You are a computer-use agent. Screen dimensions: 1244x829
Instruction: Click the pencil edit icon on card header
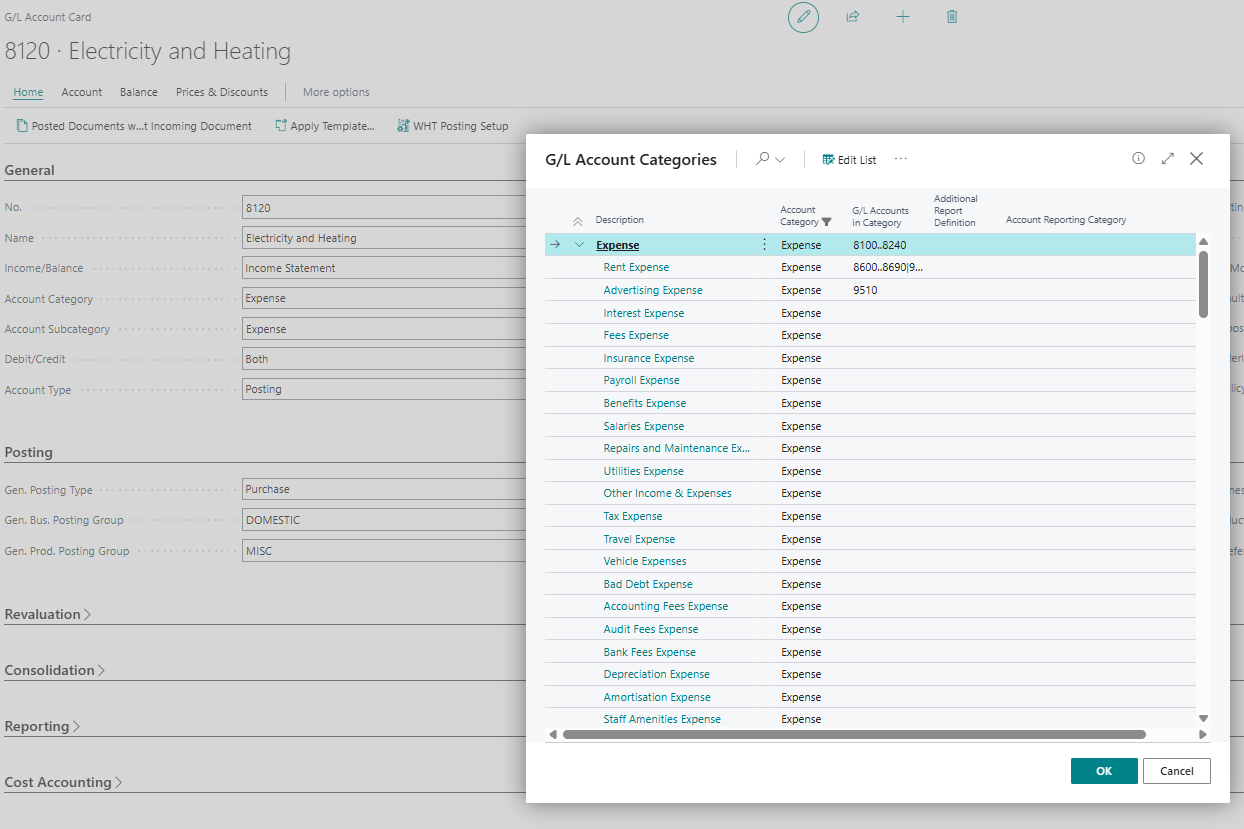pos(803,17)
